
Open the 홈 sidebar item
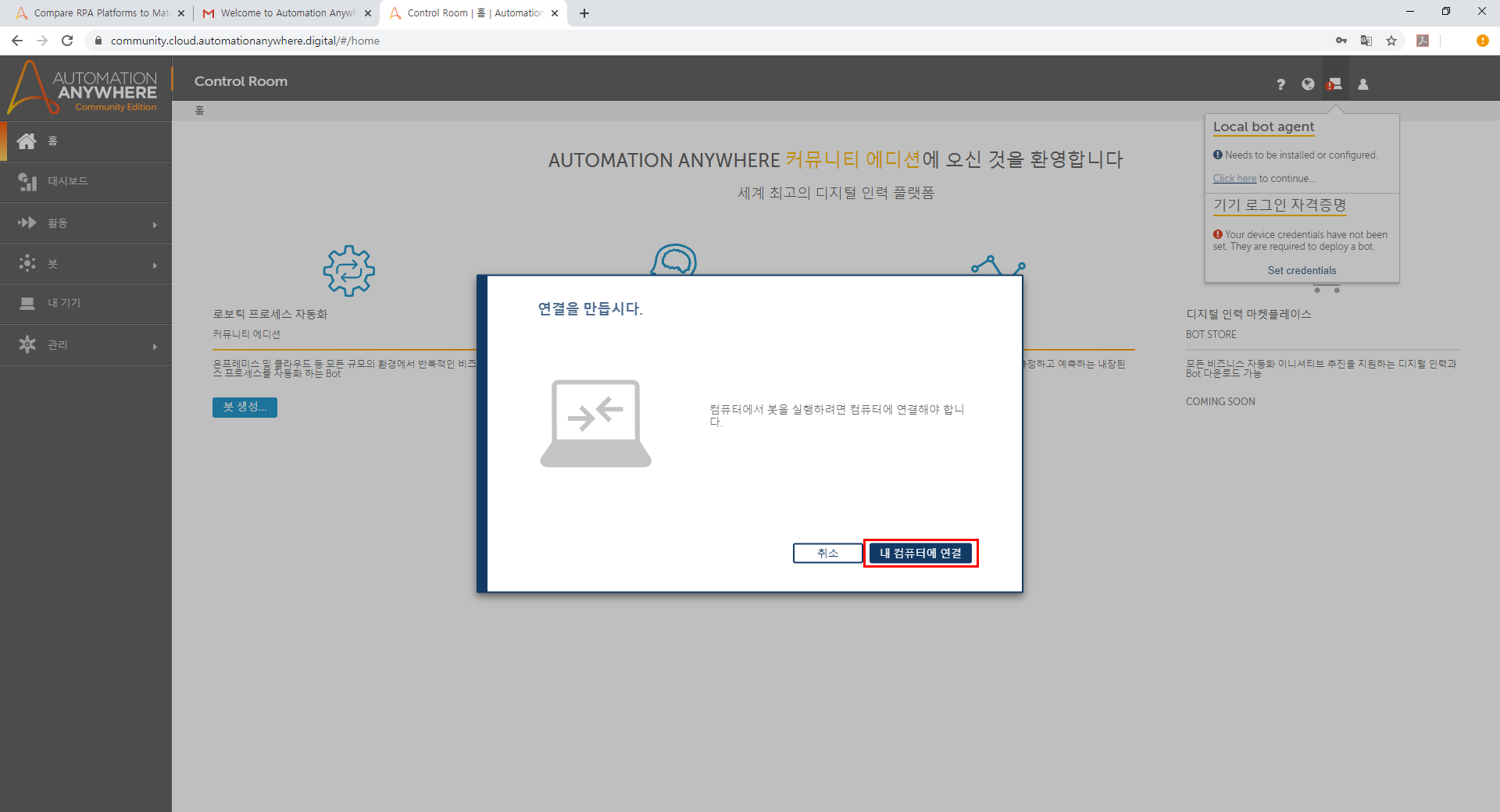coord(86,141)
